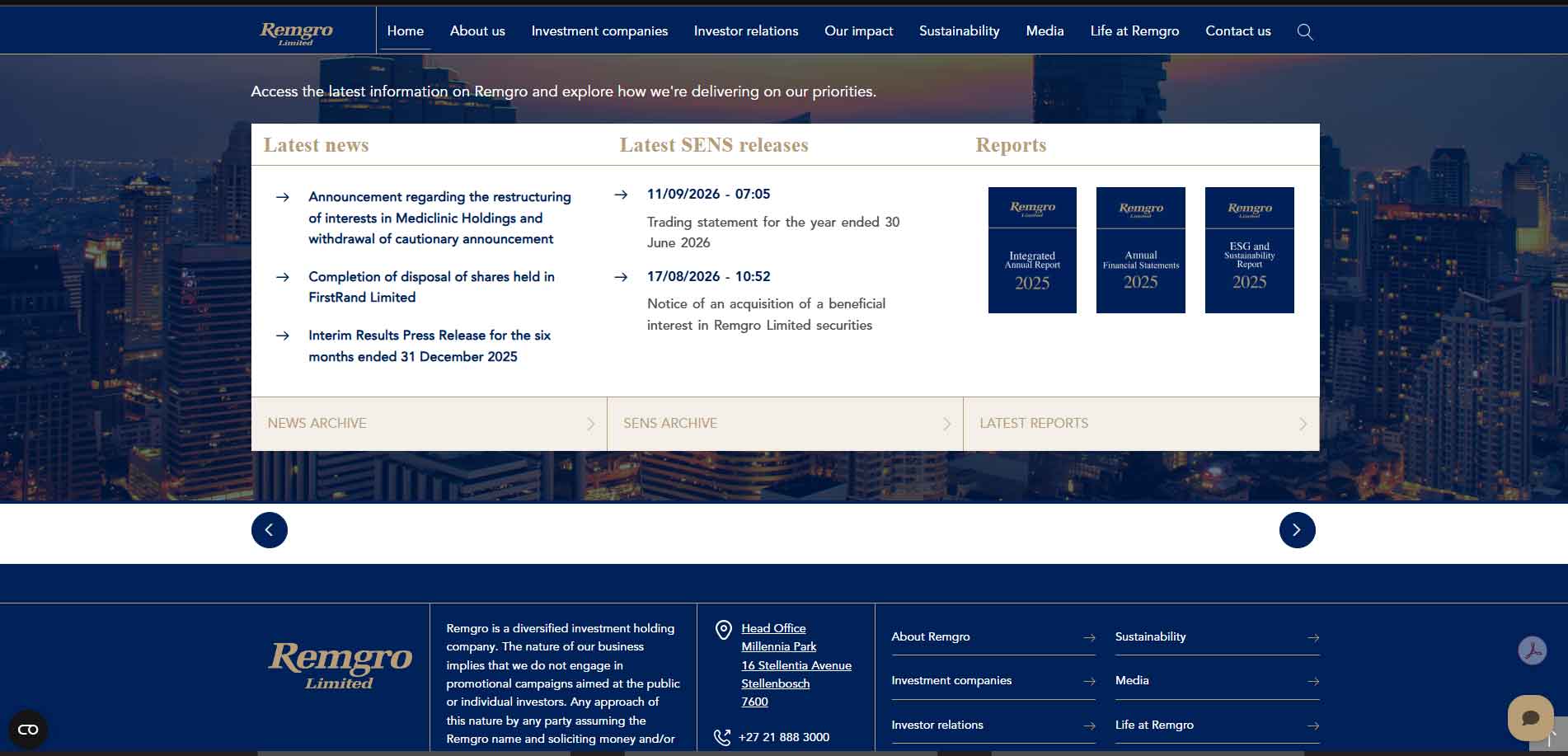
Task: Click the 'Remgro is a diversified investment holding' paragraph
Action: tap(563, 683)
